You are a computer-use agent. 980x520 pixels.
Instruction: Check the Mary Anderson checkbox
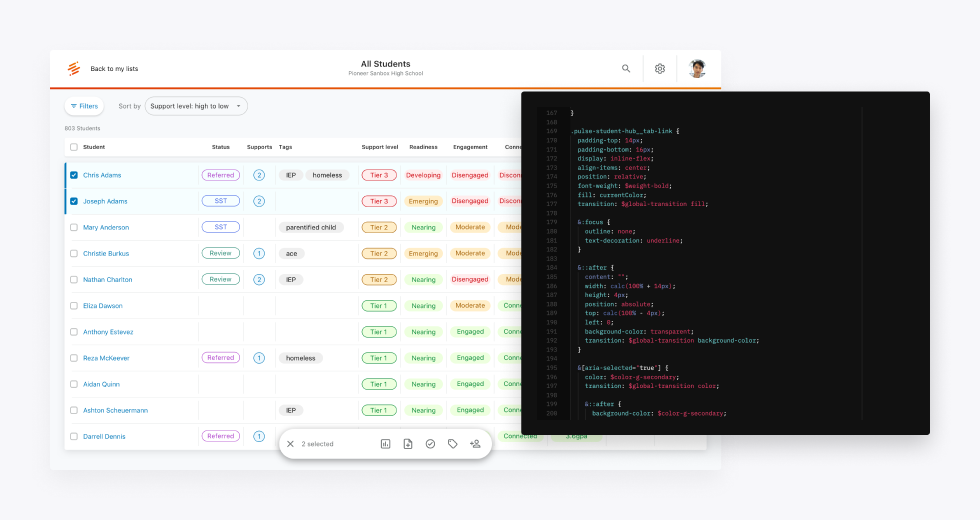[74, 228]
